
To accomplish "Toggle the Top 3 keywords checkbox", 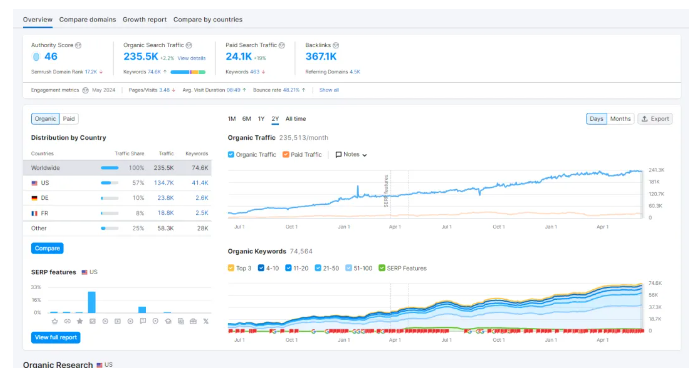I will [x=231, y=268].
